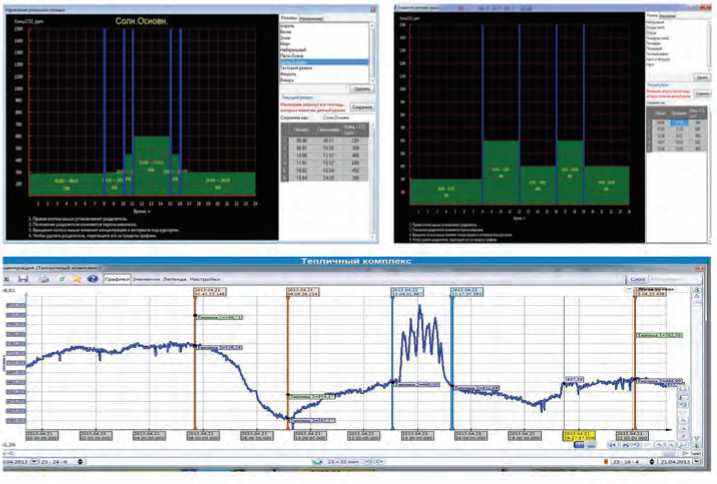Switch to the Графики tab
Image resolution: width=717 pixels, height=484 pixels.
click(x=118, y=279)
